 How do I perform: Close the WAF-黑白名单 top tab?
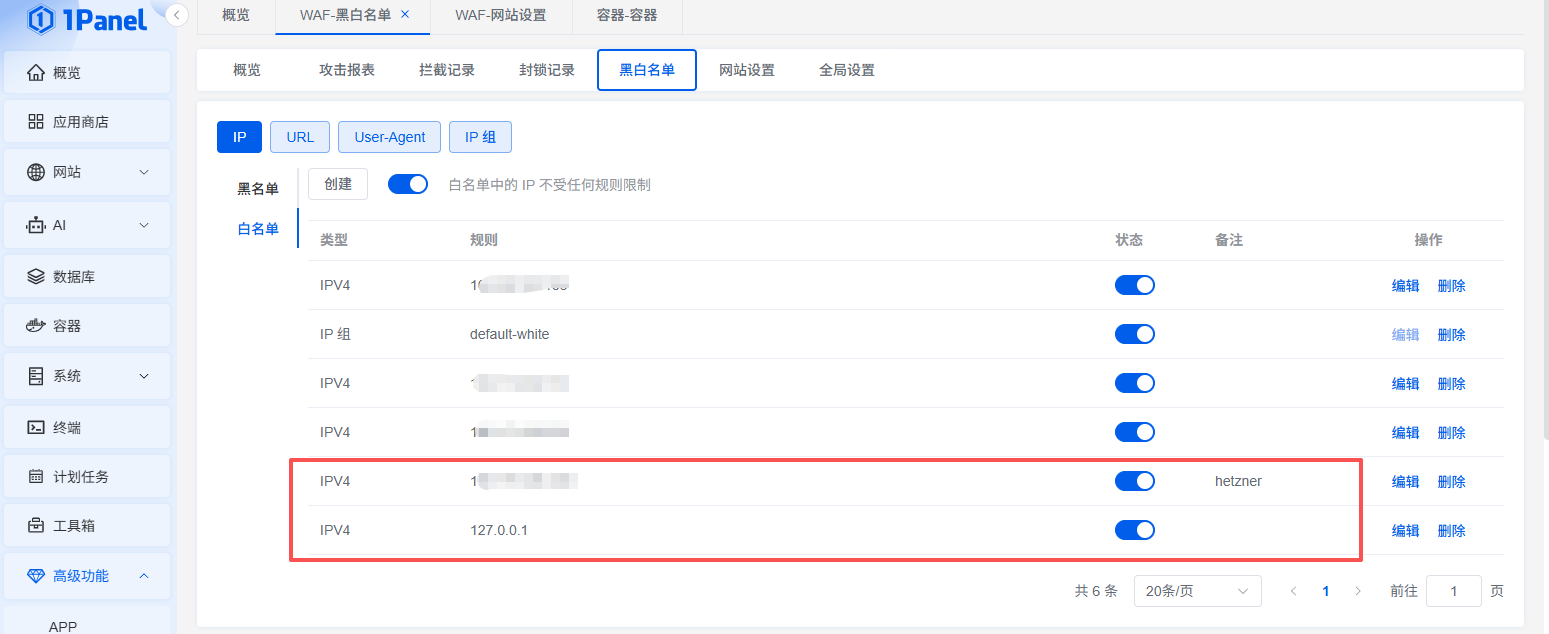[x=405, y=15]
